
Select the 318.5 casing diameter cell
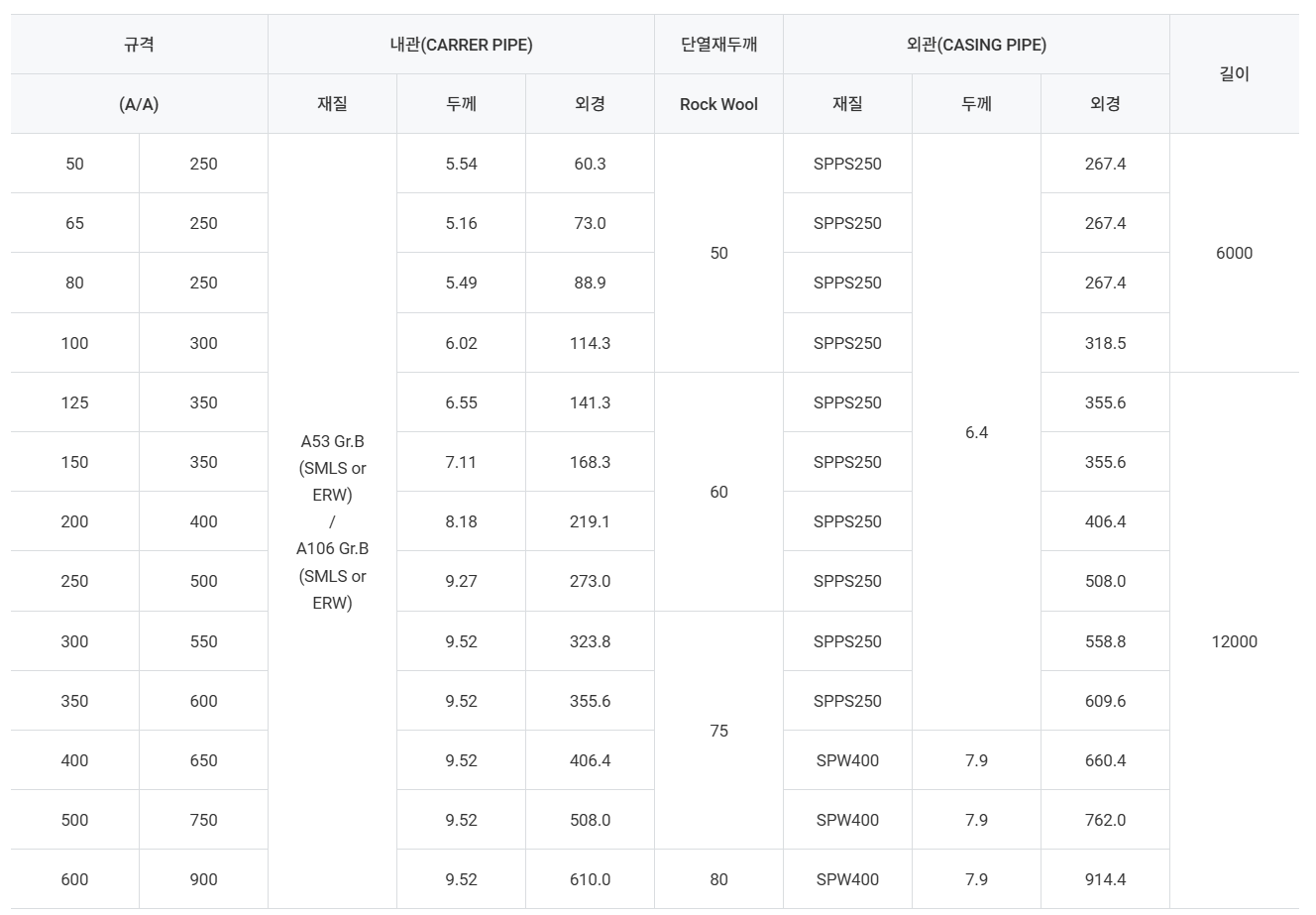tap(1105, 343)
